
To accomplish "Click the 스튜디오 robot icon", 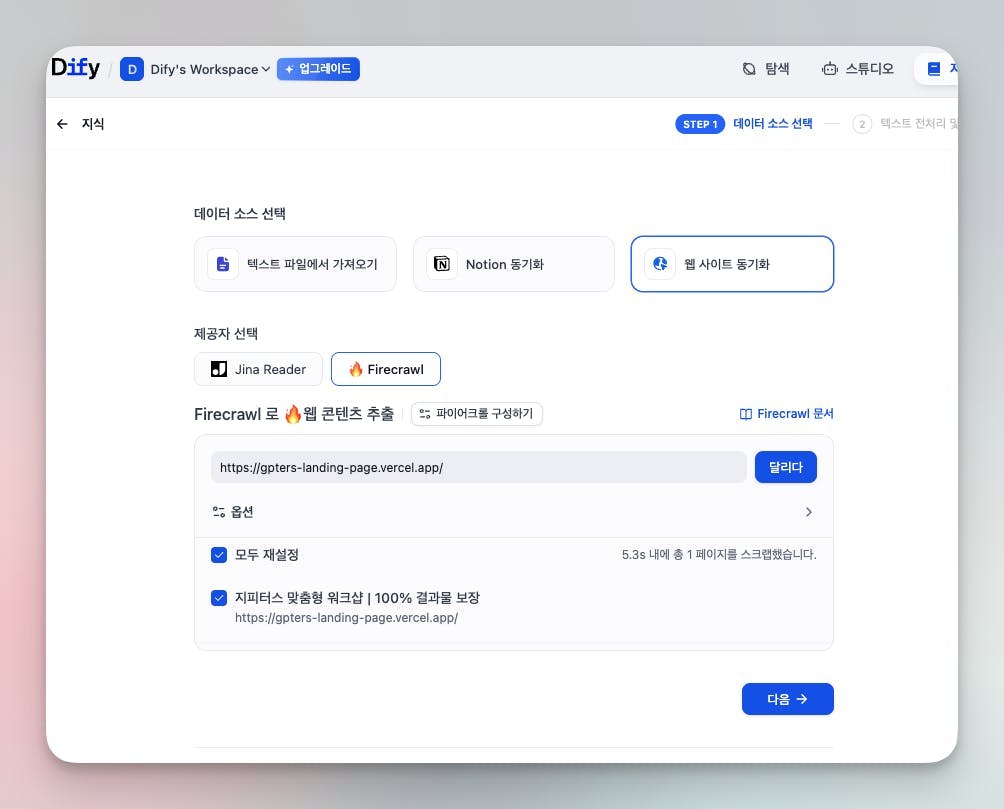I will point(830,69).
